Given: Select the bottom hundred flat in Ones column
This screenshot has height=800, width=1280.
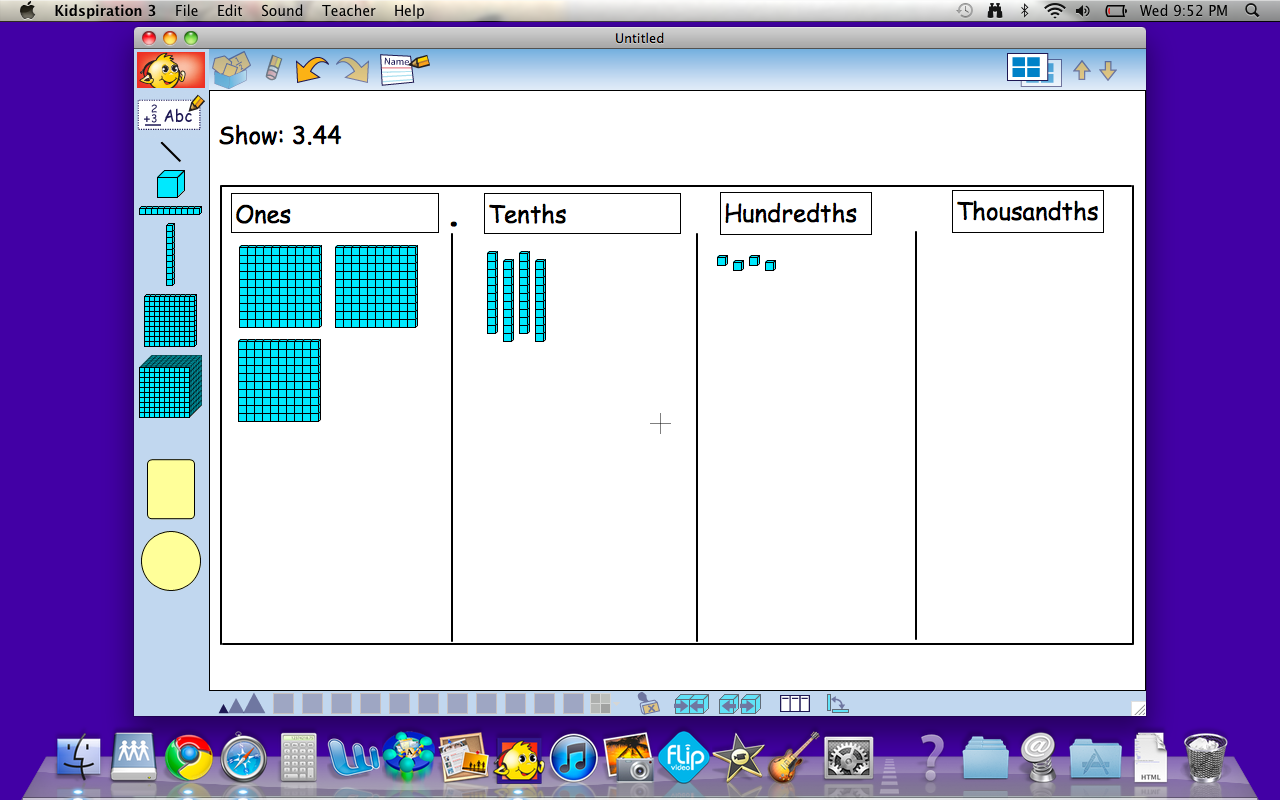Looking at the screenshot, I should tap(279, 380).
